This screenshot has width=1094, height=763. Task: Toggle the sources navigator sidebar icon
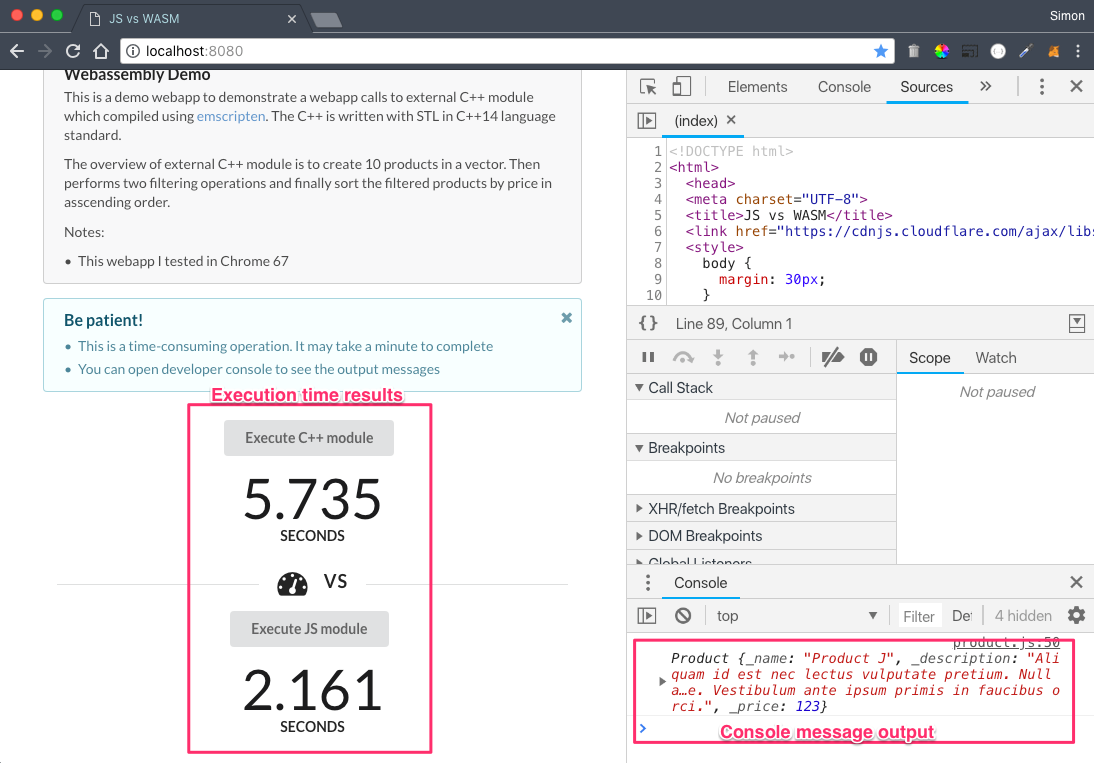pos(648,120)
